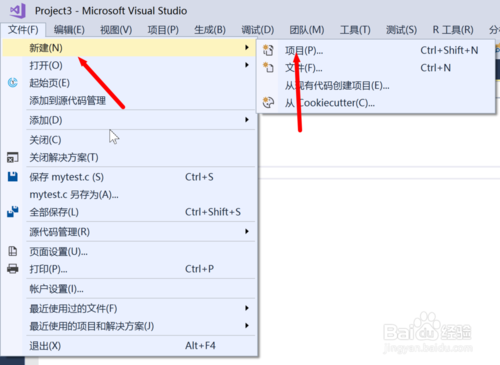Expand the 最近使用的项目和解决方案(J) submenu arrow
Image resolution: width=500 pixels, height=365 pixels.
[x=247, y=326]
